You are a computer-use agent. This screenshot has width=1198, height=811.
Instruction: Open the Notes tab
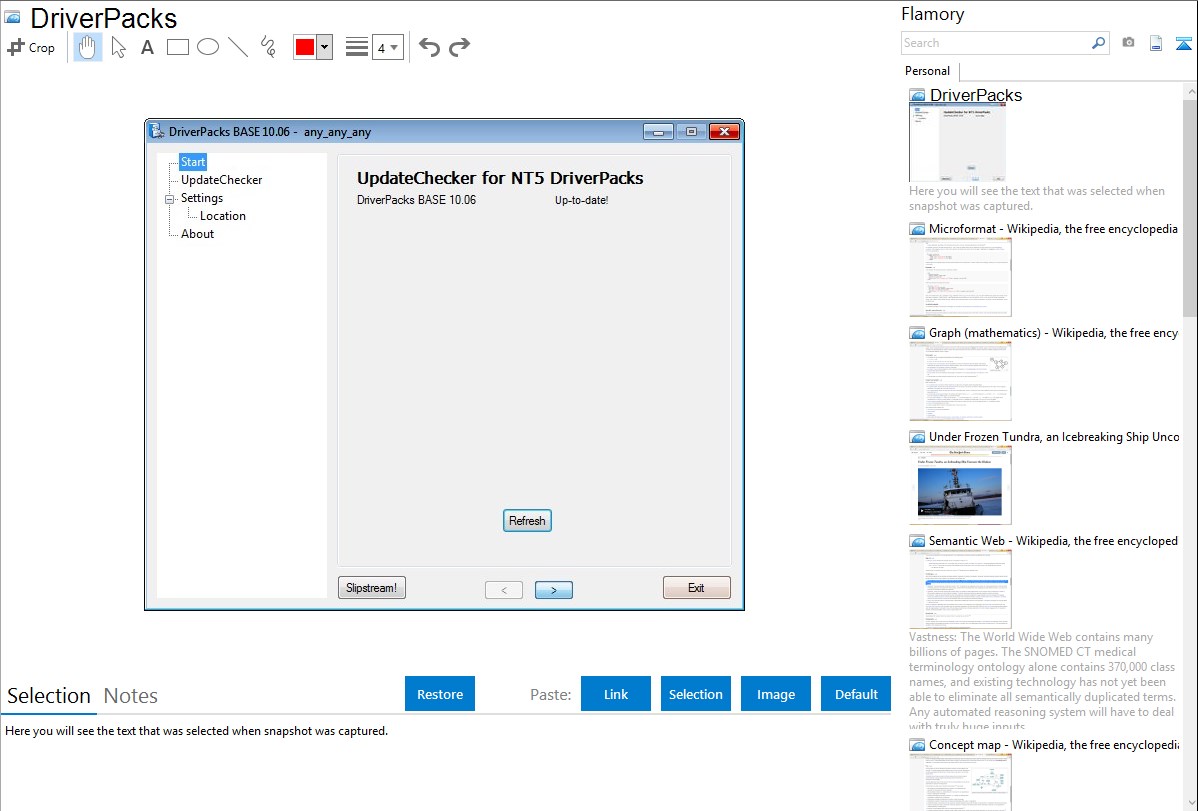coord(131,696)
